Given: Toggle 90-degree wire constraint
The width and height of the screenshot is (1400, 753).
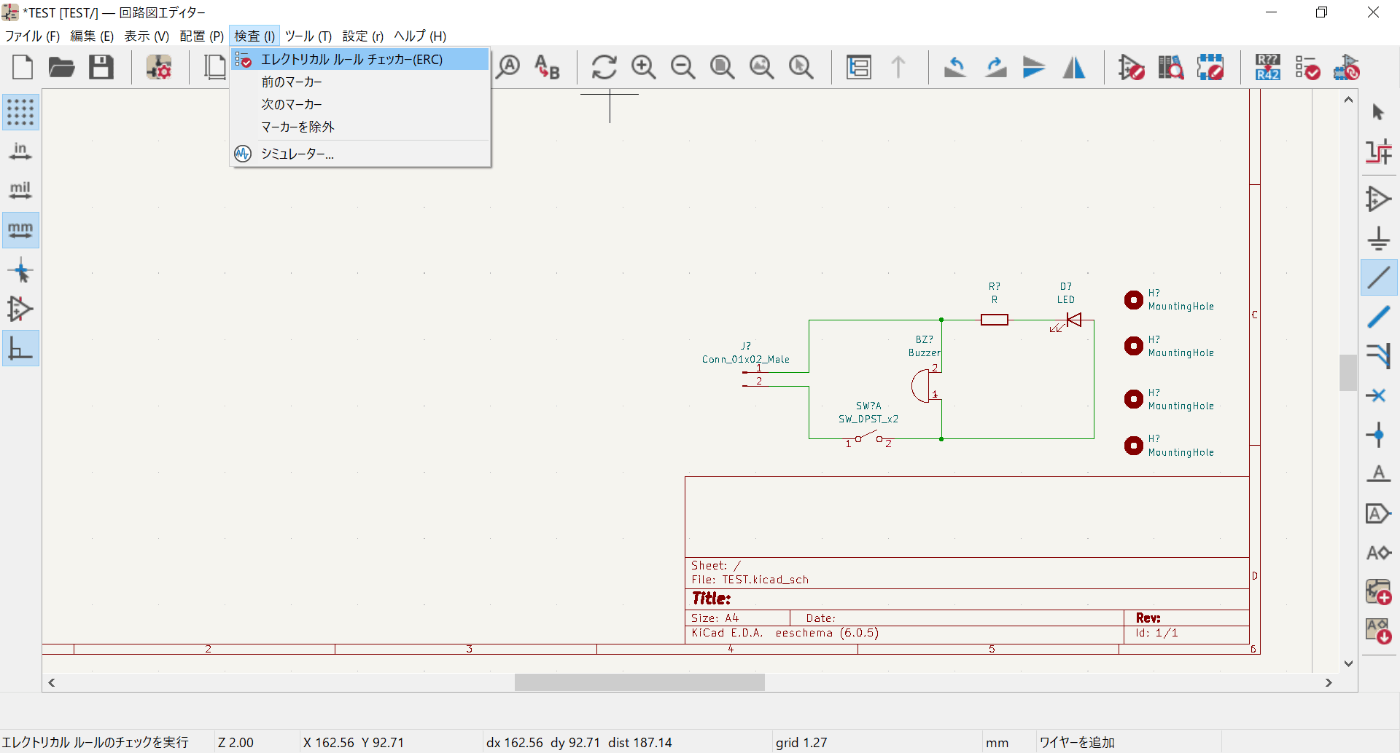Looking at the screenshot, I should pyautogui.click(x=20, y=347).
